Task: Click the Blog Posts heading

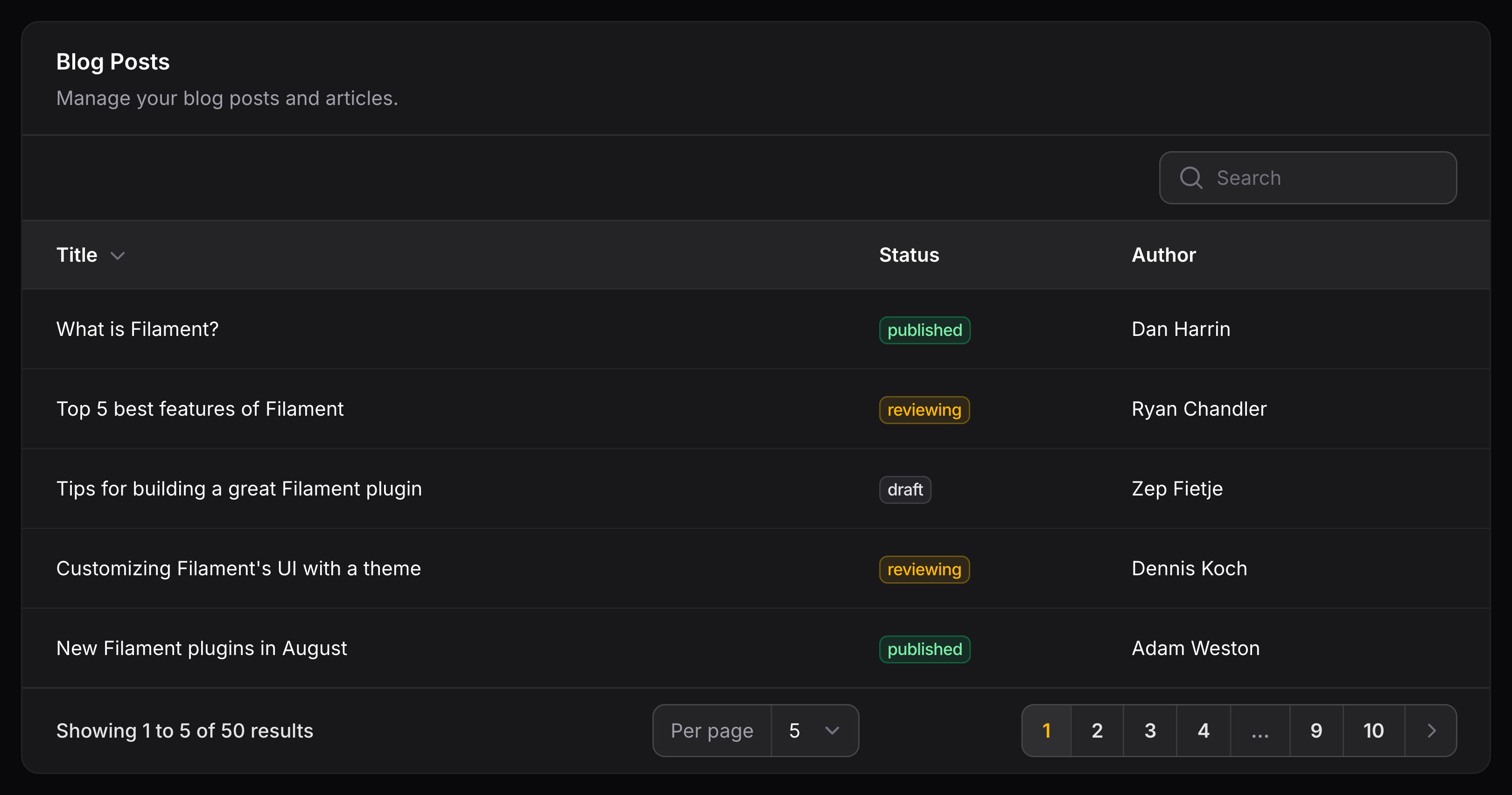Action: [112, 62]
